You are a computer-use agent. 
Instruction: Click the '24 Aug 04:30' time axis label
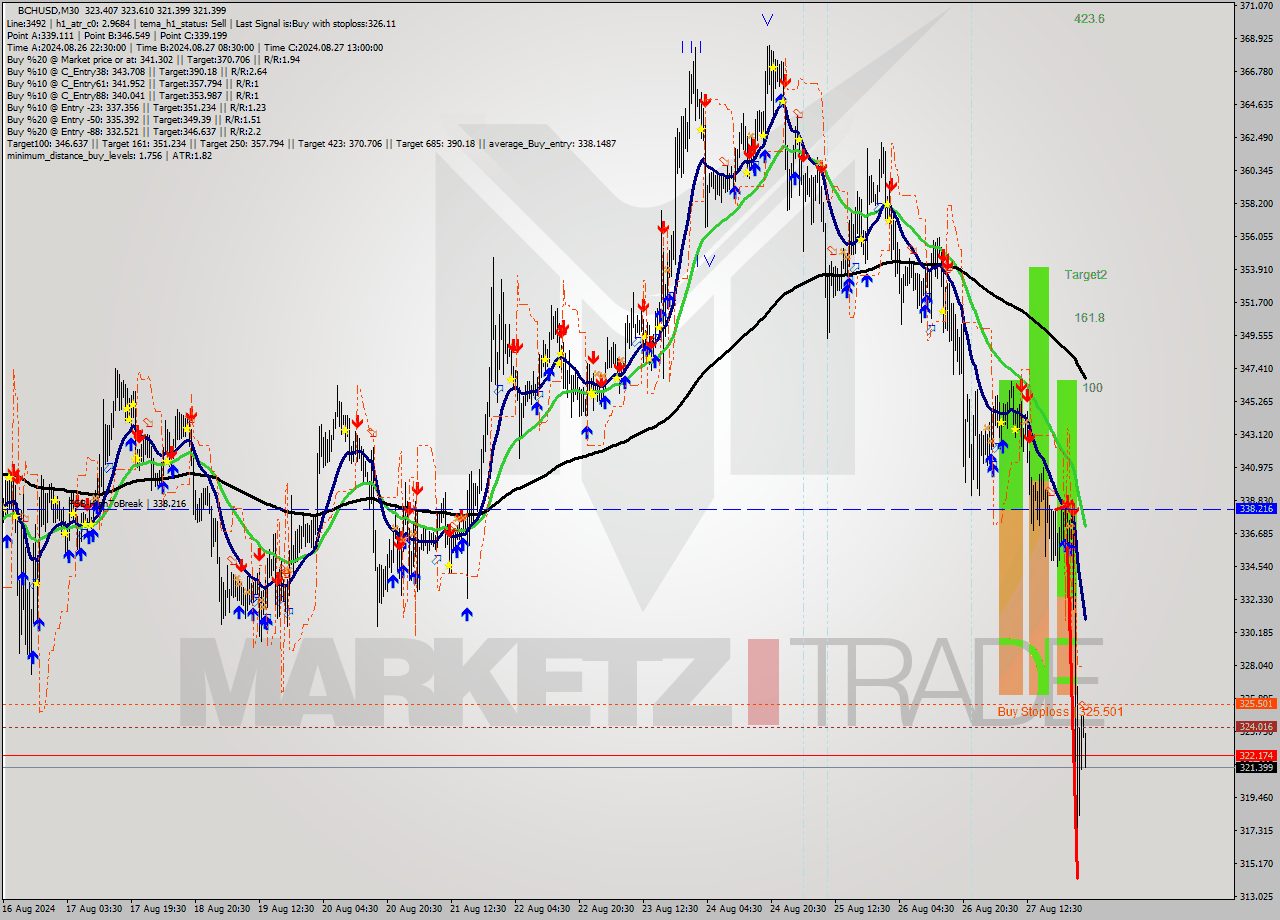click(734, 909)
